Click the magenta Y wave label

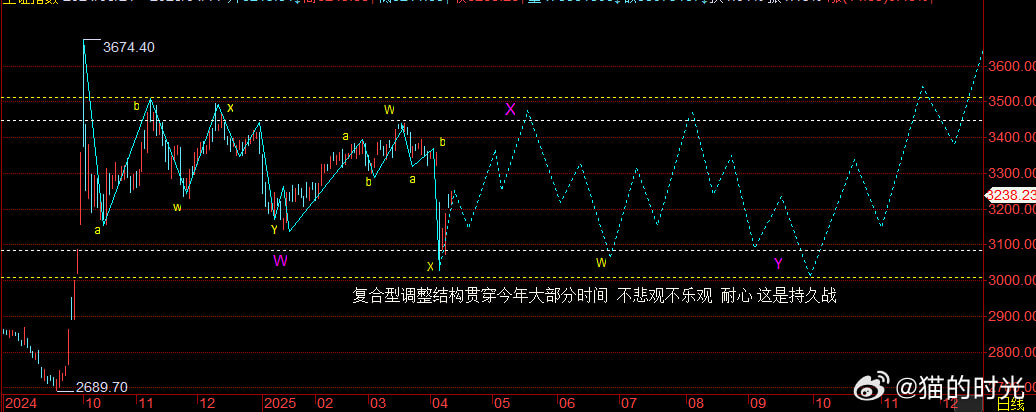777,263
